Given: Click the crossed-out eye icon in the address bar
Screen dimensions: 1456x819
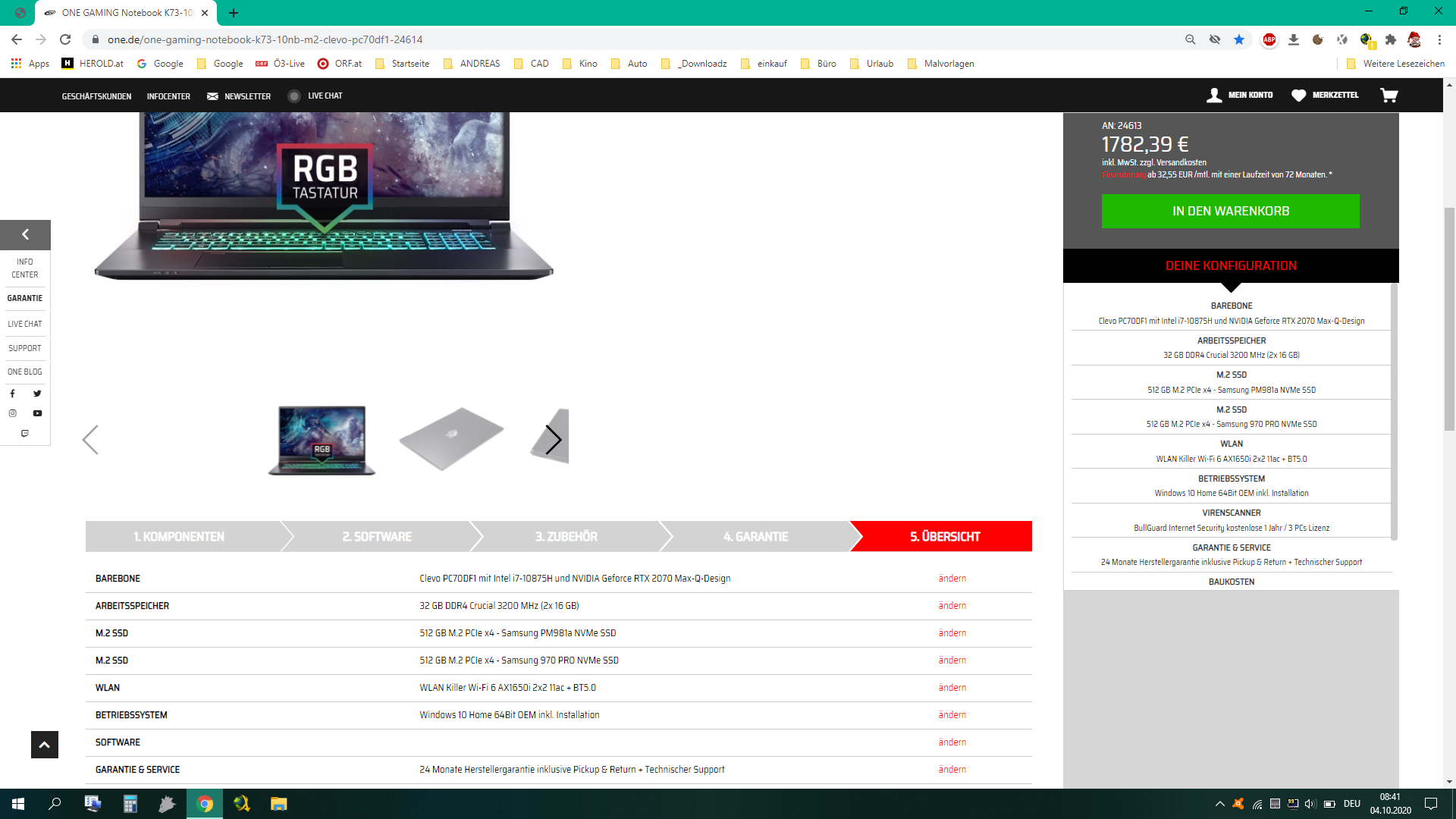Looking at the screenshot, I should 1215,39.
